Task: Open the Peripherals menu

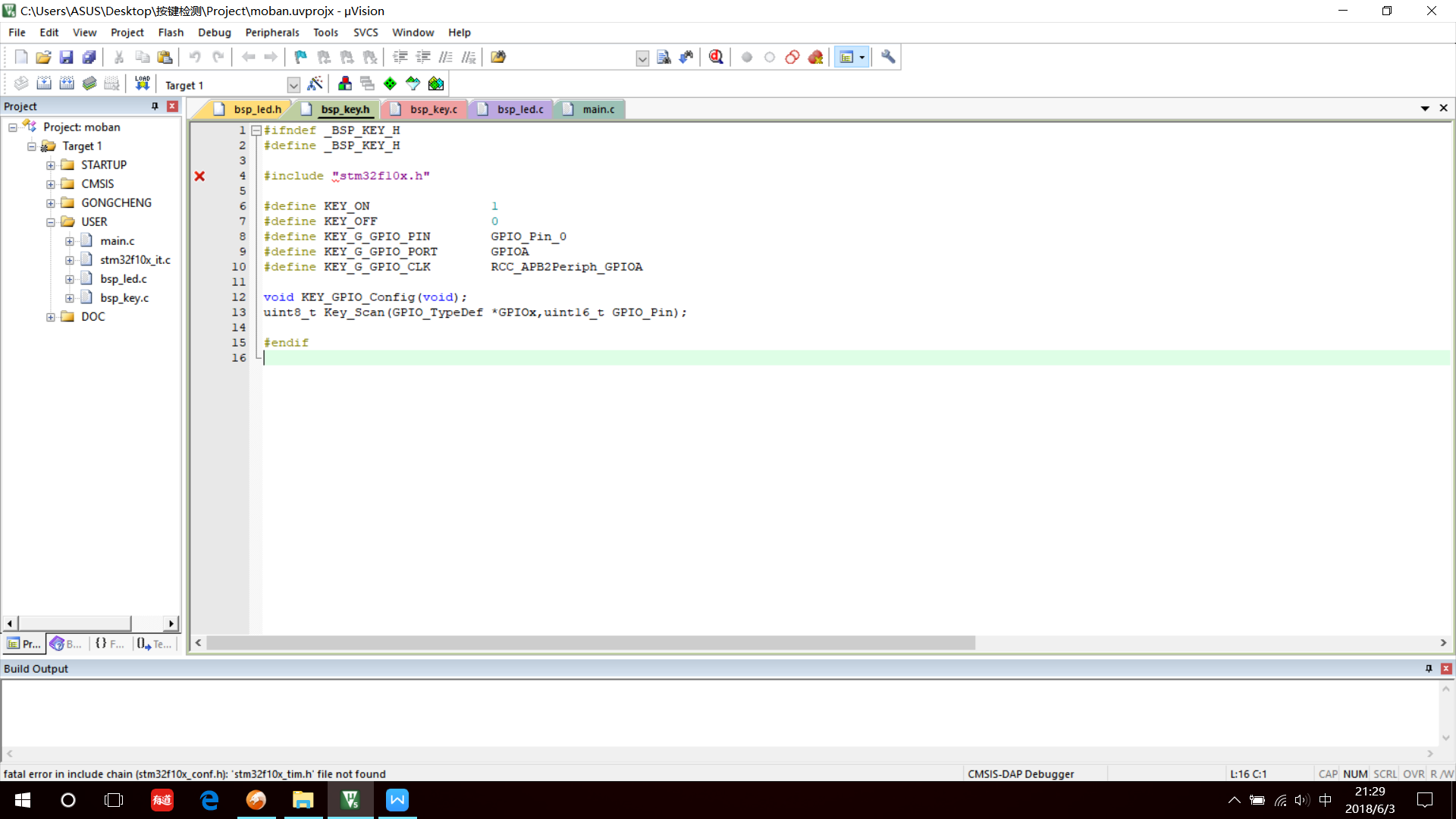Action: click(x=271, y=33)
